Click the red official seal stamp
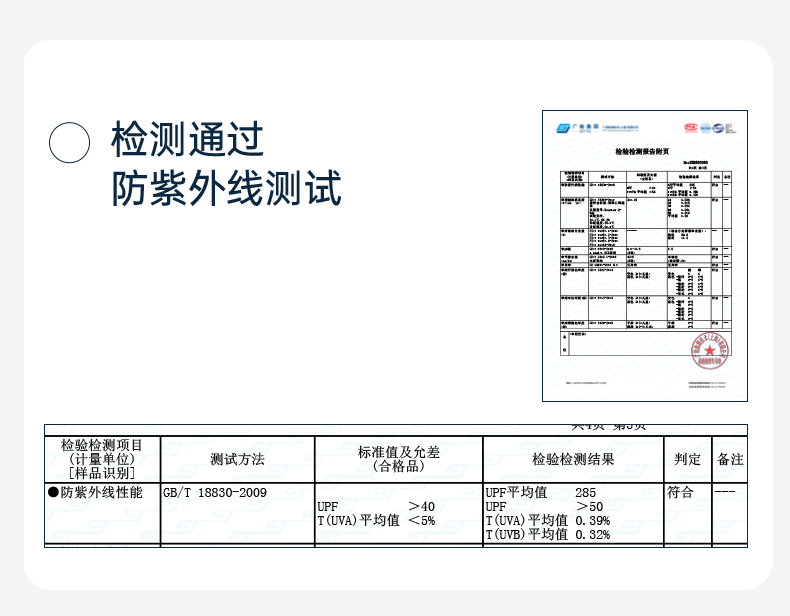The height and width of the screenshot is (616, 790). 710,351
